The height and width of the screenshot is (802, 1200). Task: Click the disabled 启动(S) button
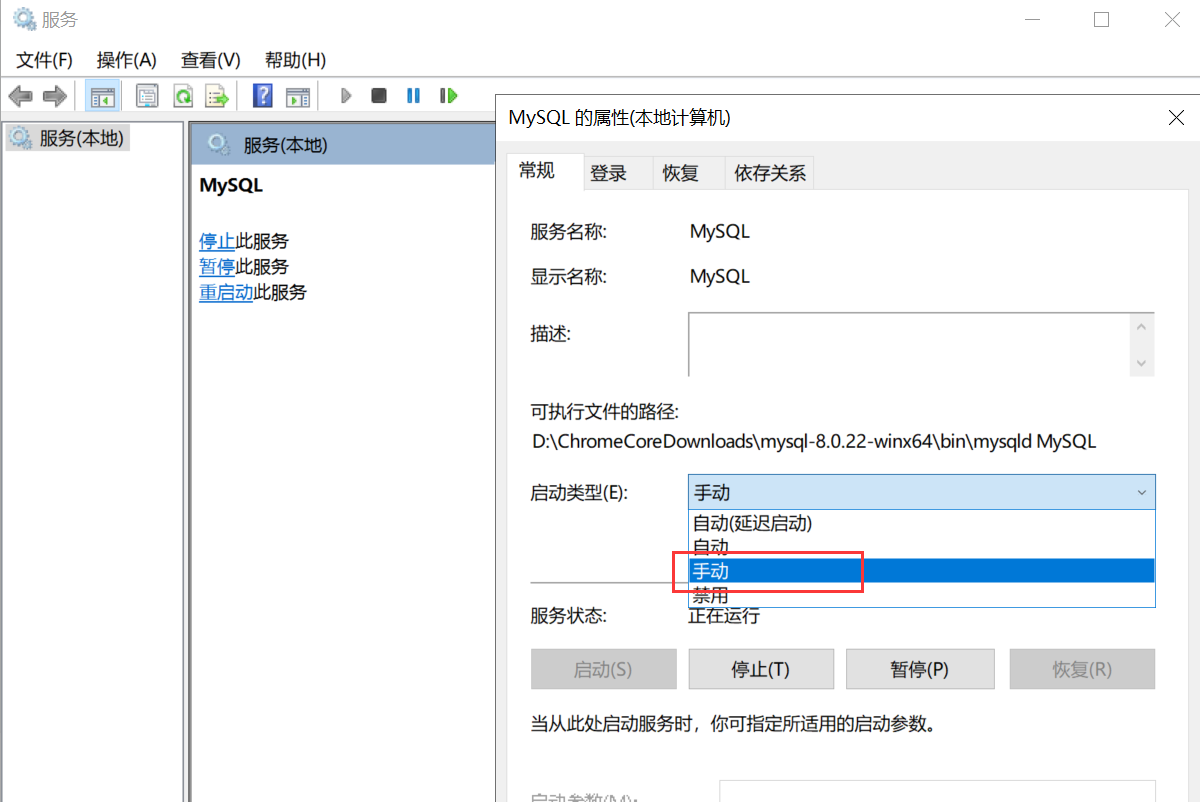(x=603, y=669)
